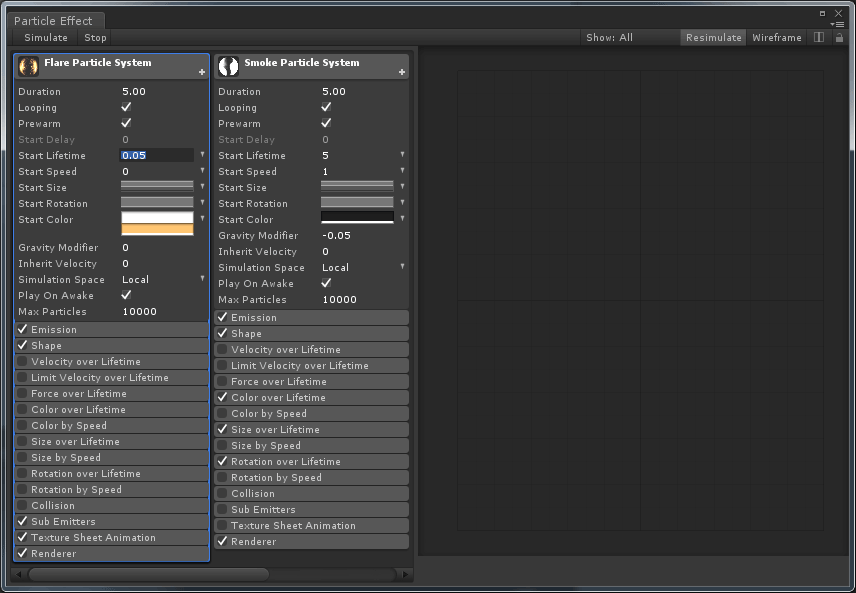Open Smoke's Start Color mode dropdown arrow
The width and height of the screenshot is (856, 593).
pos(402,218)
